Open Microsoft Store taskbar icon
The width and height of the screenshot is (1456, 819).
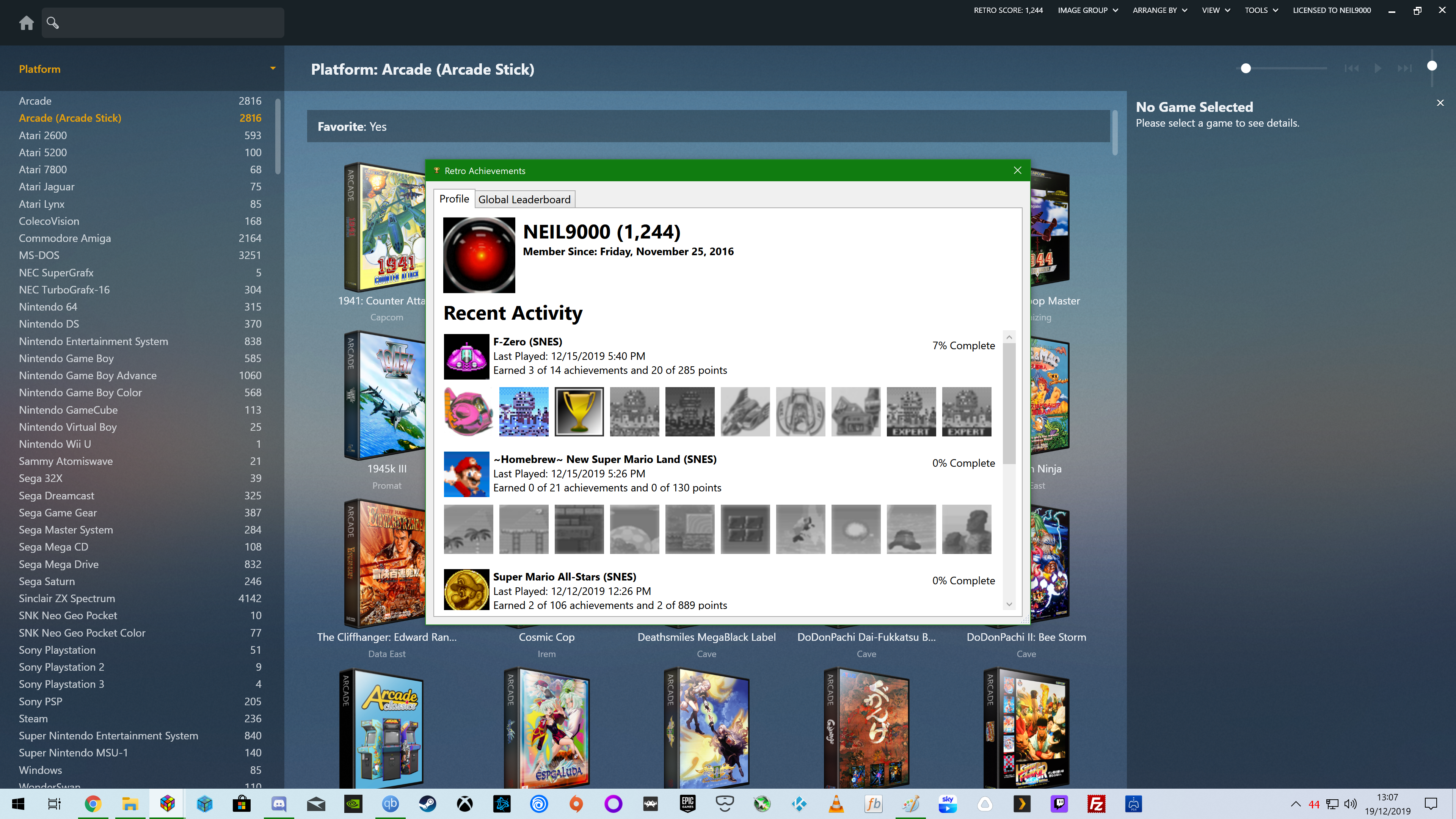click(x=242, y=804)
